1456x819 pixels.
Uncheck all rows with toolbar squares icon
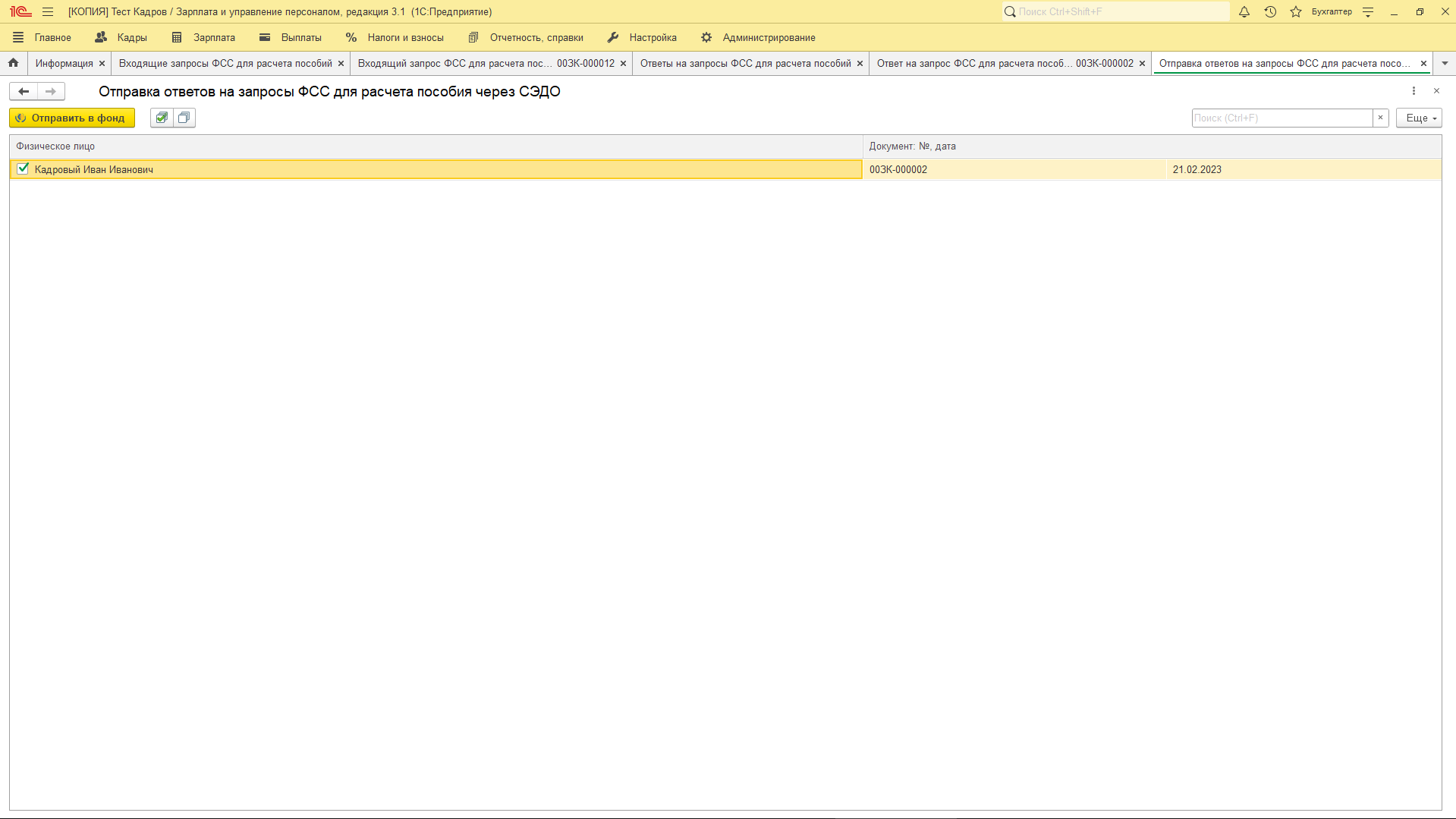tap(184, 118)
